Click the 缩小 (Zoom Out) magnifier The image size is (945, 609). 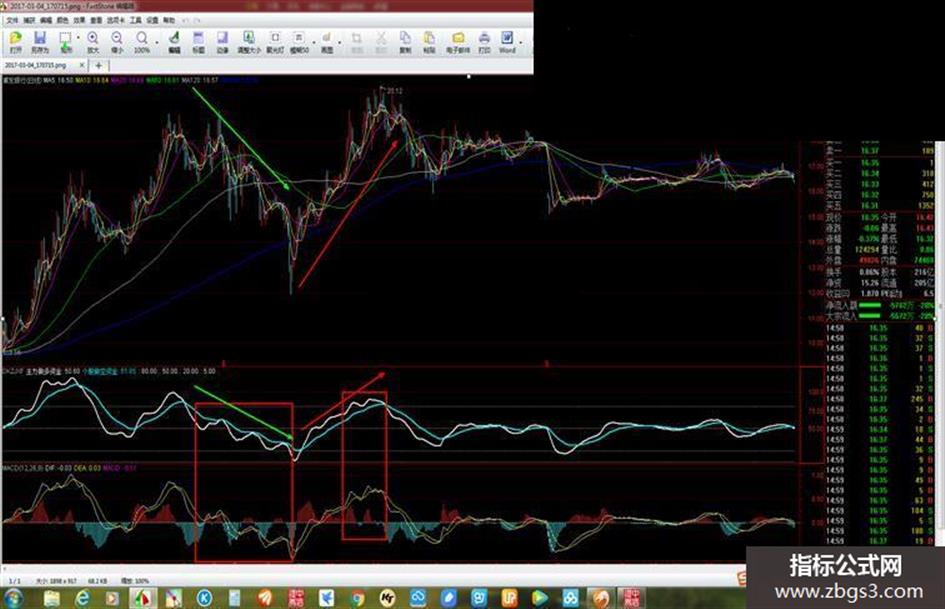tap(117, 42)
